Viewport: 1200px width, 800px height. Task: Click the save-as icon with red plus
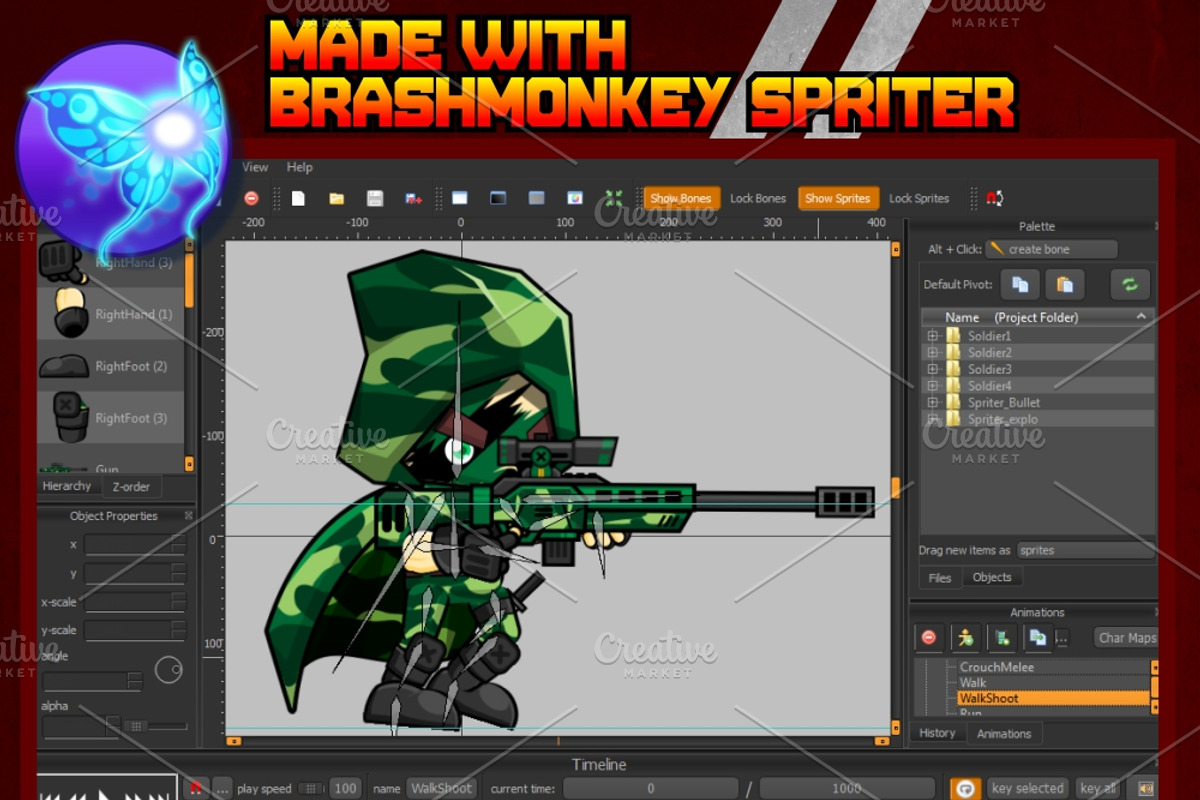(x=414, y=198)
